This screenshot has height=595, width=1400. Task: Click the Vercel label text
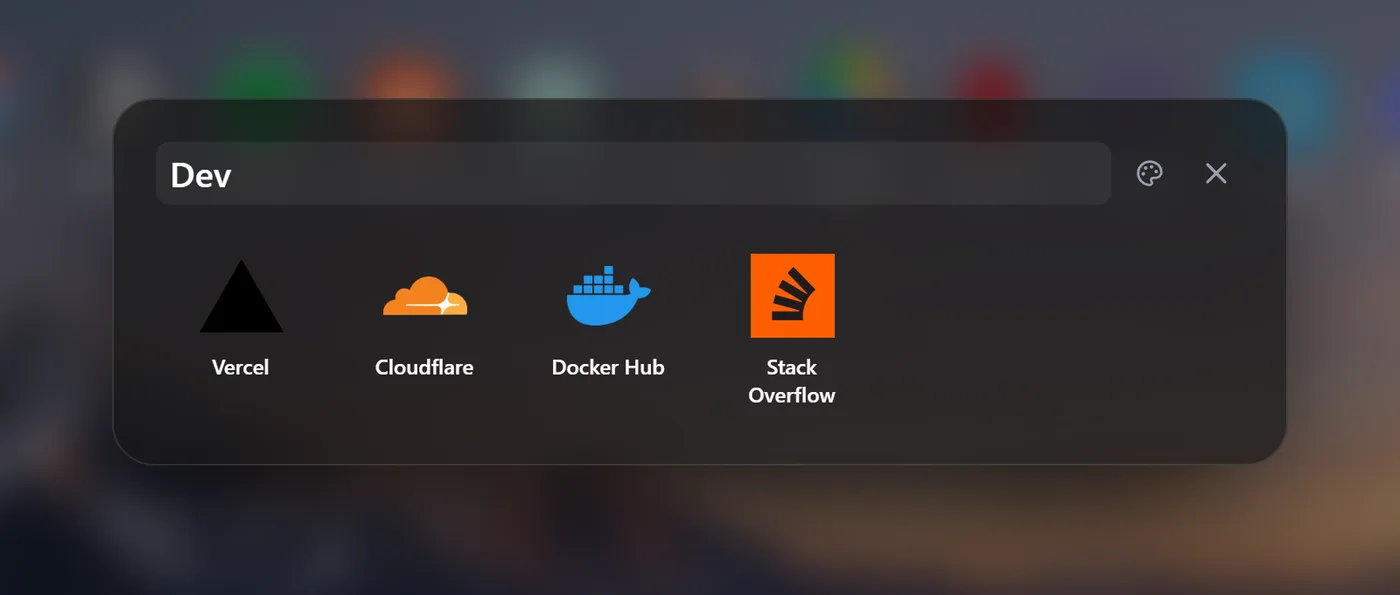tap(241, 367)
